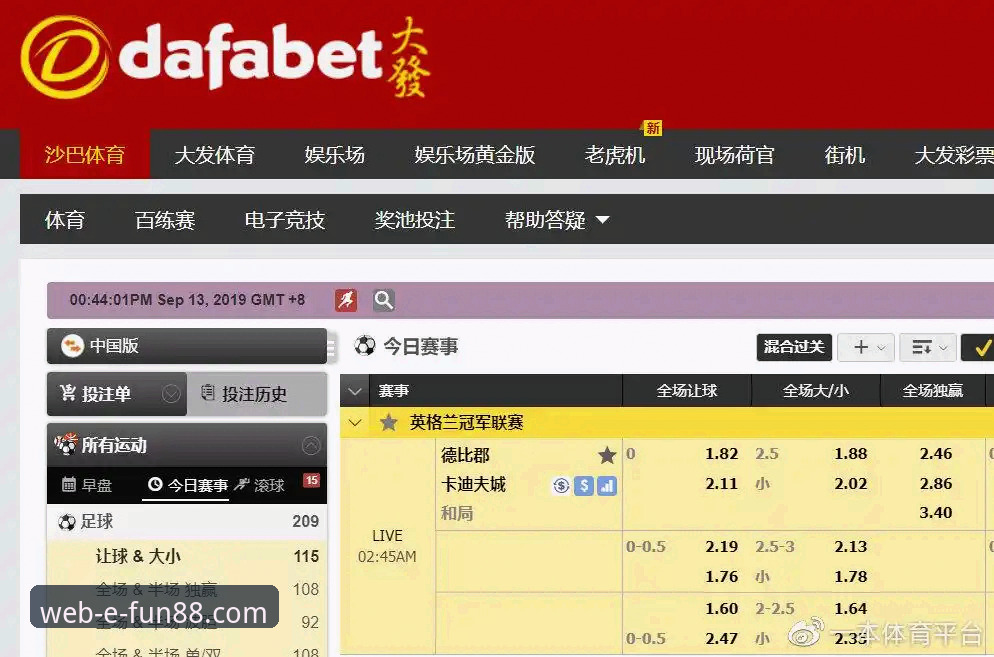Viewport: 994px width, 657px height.
Task: Expand the 投注单 circular dropdown arrow
Action: click(171, 394)
